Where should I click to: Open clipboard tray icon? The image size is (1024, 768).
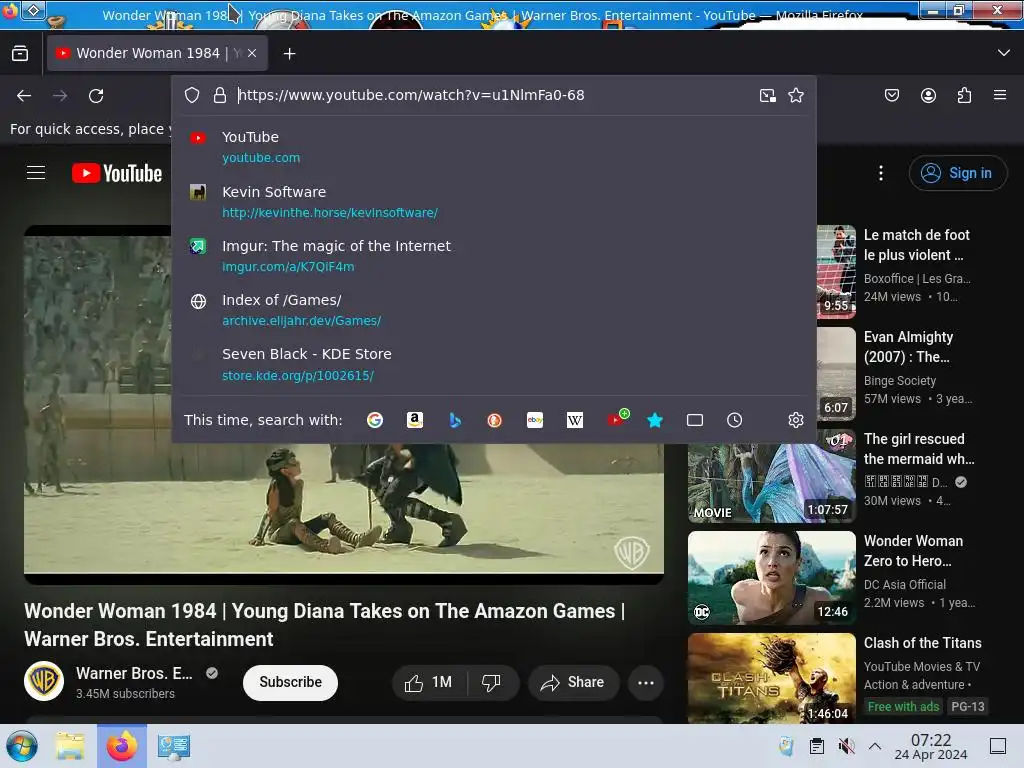pyautogui.click(x=816, y=746)
